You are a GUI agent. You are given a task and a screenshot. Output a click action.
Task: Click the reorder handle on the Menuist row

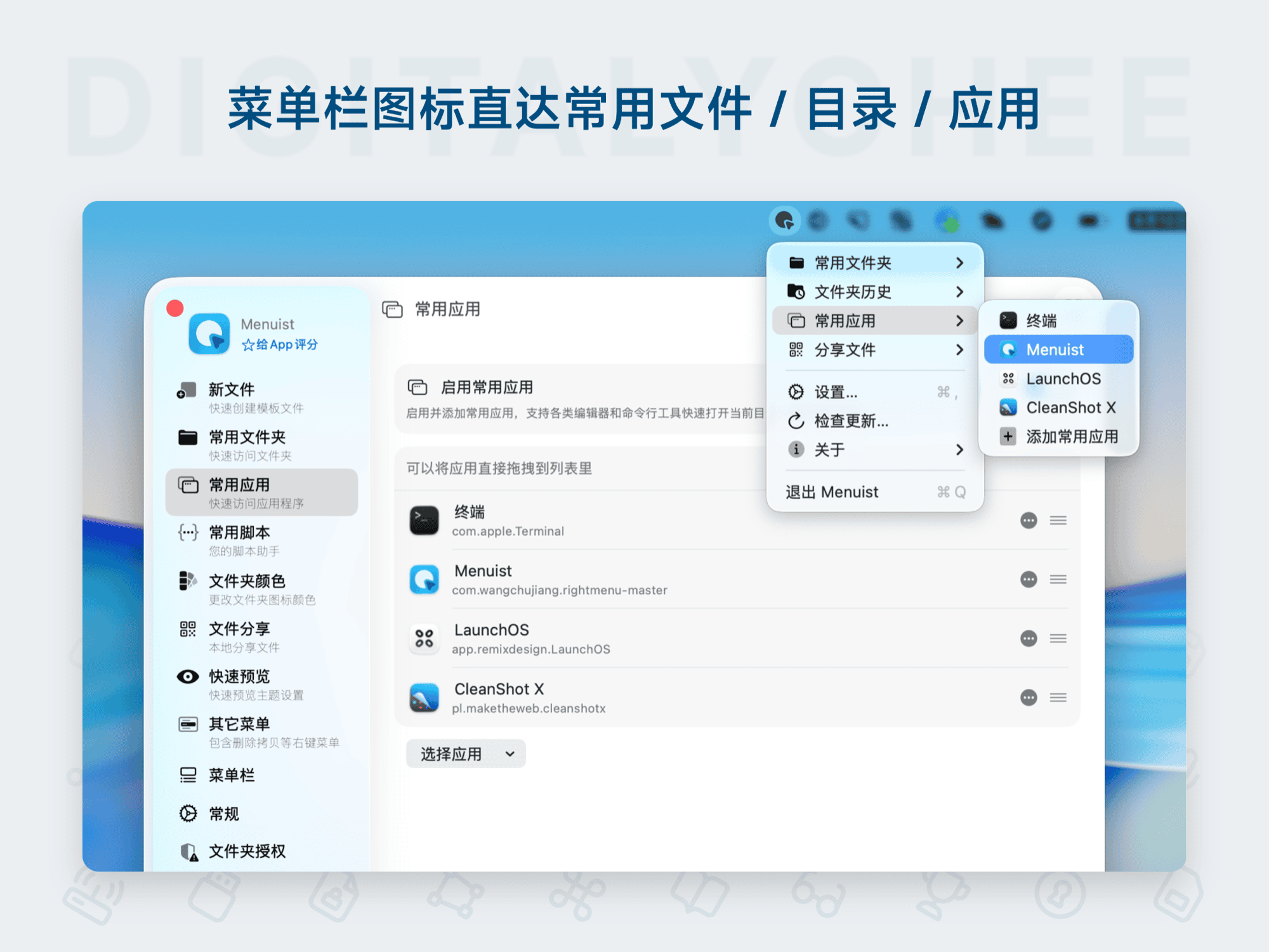(x=1058, y=580)
